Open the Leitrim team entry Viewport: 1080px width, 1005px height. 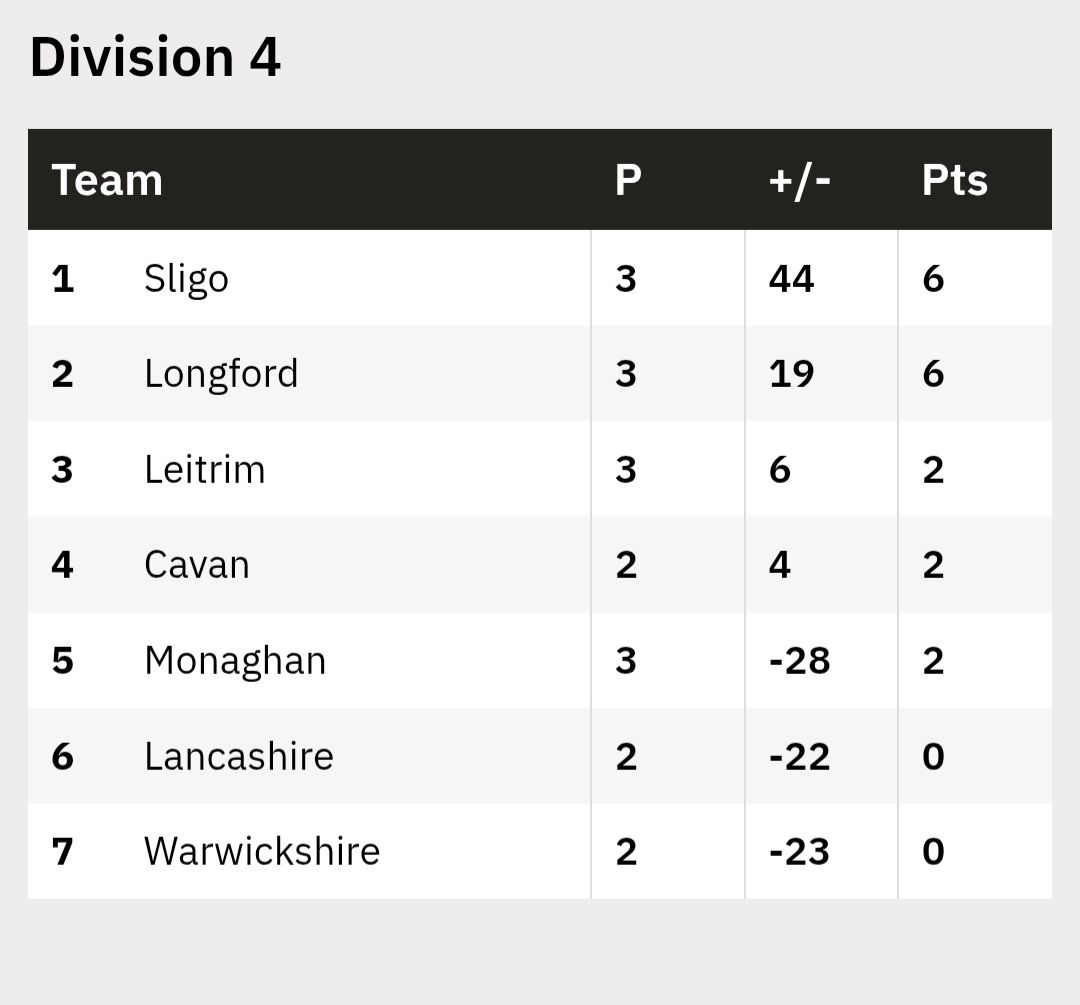(205, 469)
